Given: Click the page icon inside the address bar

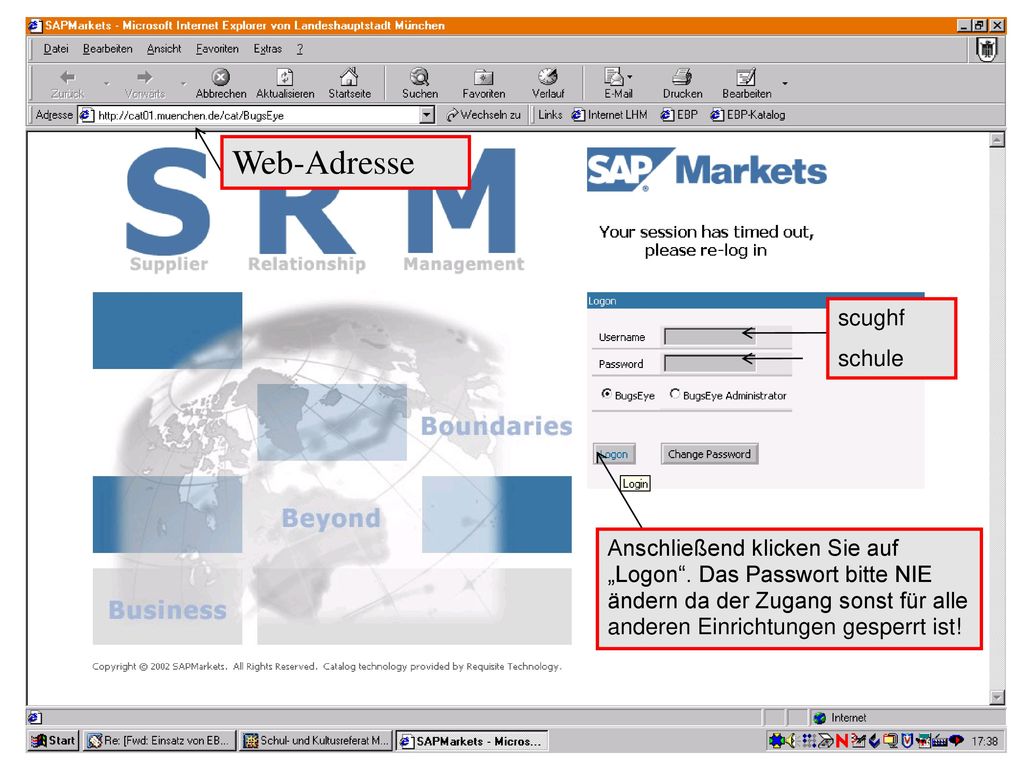Looking at the screenshot, I should (x=86, y=116).
